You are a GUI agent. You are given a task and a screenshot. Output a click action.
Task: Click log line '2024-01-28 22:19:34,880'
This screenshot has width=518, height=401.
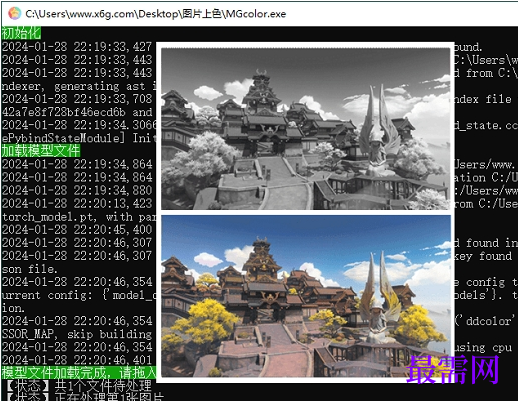pyautogui.click(x=77, y=190)
